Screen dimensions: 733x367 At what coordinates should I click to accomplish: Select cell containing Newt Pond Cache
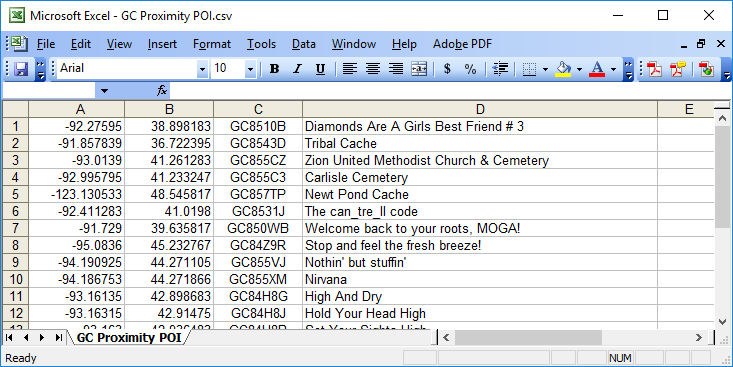(480, 194)
